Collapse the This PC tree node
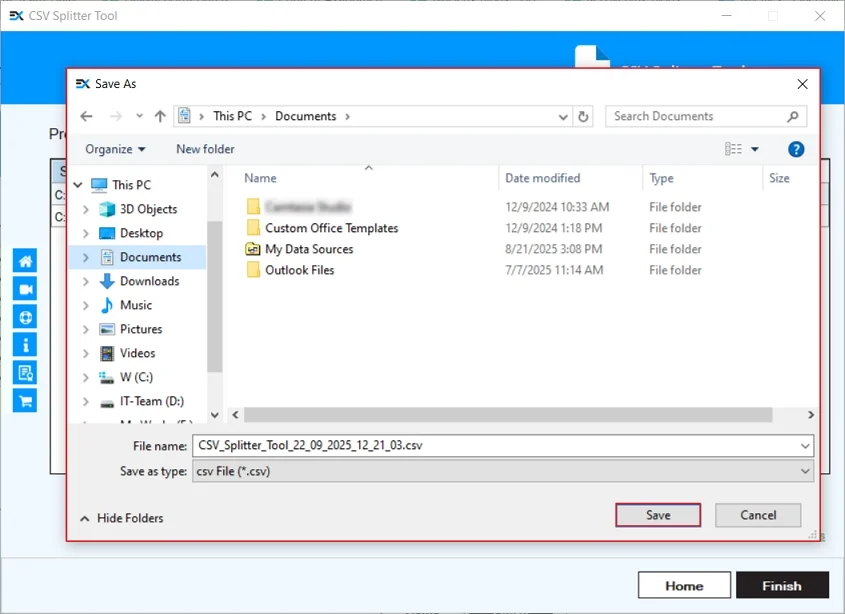Image resolution: width=845 pixels, height=614 pixels. tap(78, 185)
